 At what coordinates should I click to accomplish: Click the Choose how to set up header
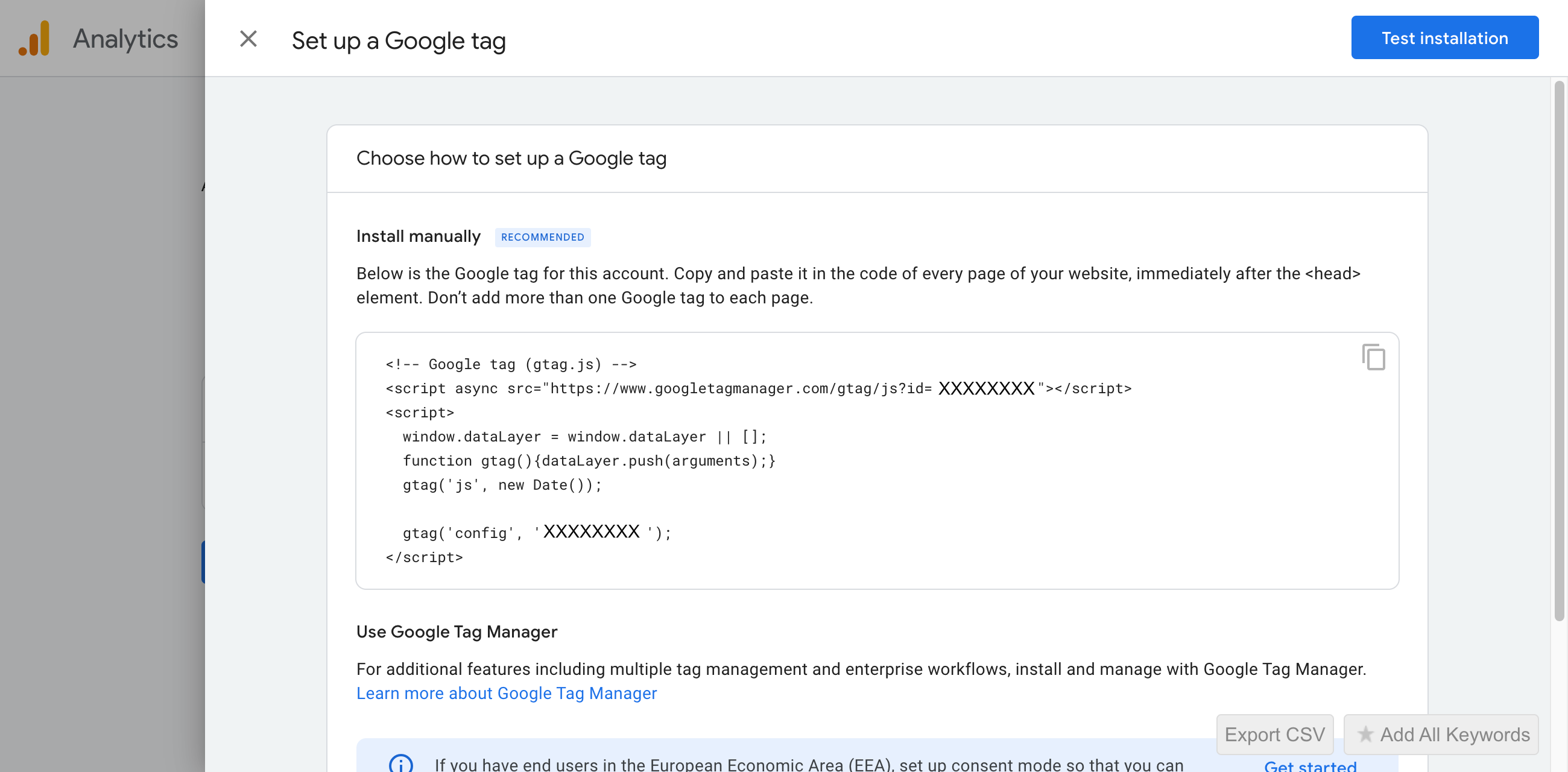pyautogui.click(x=511, y=158)
